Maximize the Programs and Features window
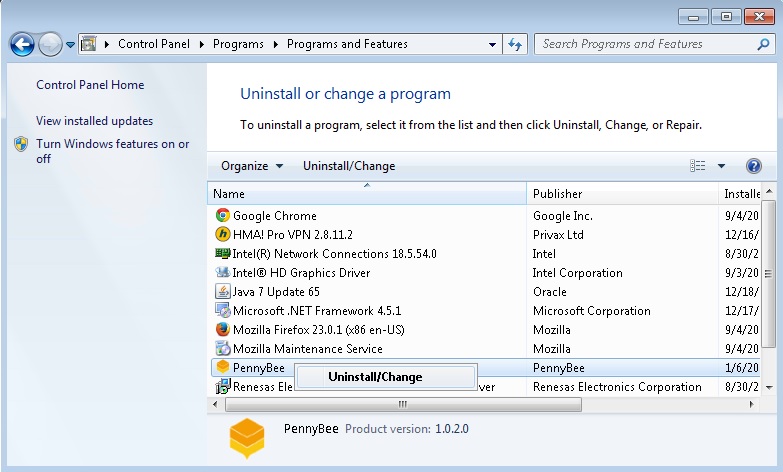This screenshot has height=472, width=783. click(x=726, y=17)
